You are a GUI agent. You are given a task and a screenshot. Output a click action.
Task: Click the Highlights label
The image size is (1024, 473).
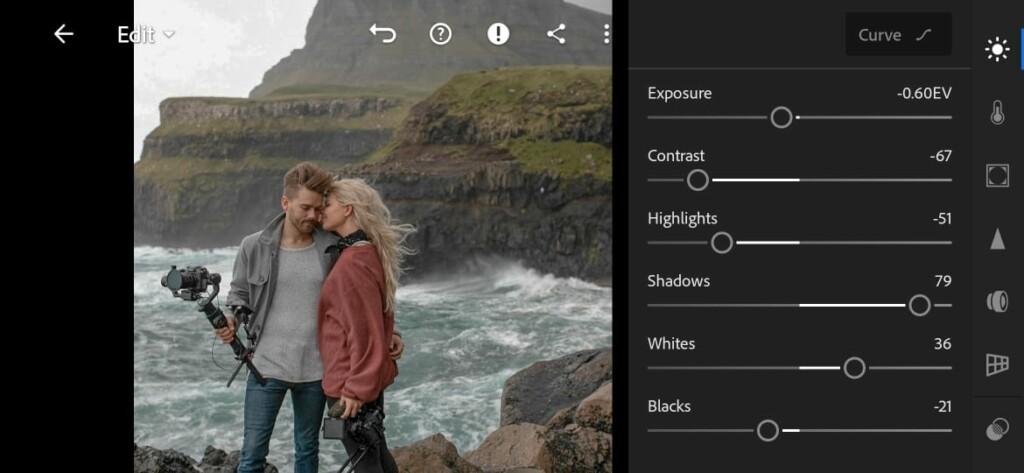point(682,219)
